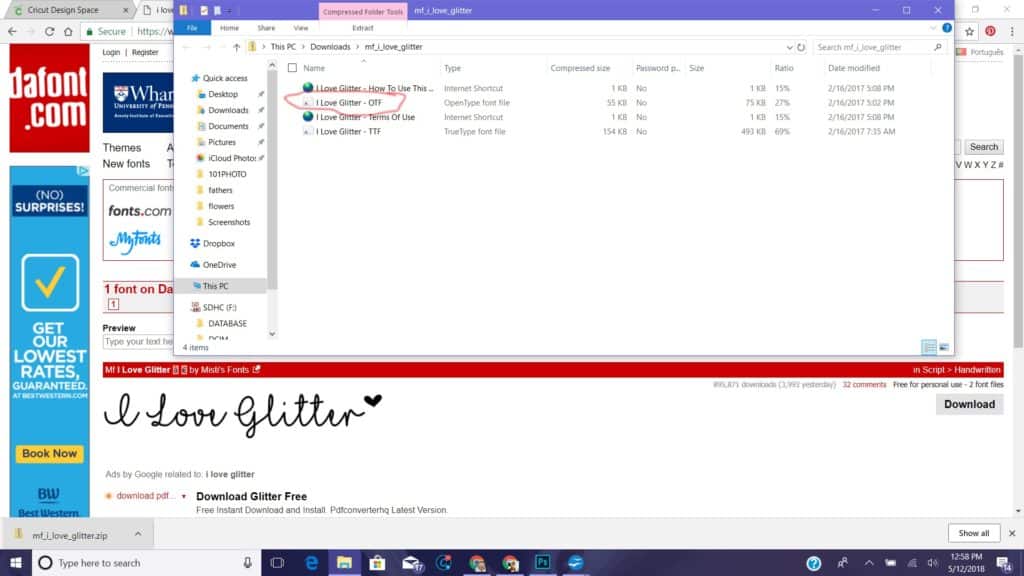This screenshot has height=576, width=1024.
Task: Click the Properties quick access toolbar icon
Action: pyautogui.click(x=204, y=10)
